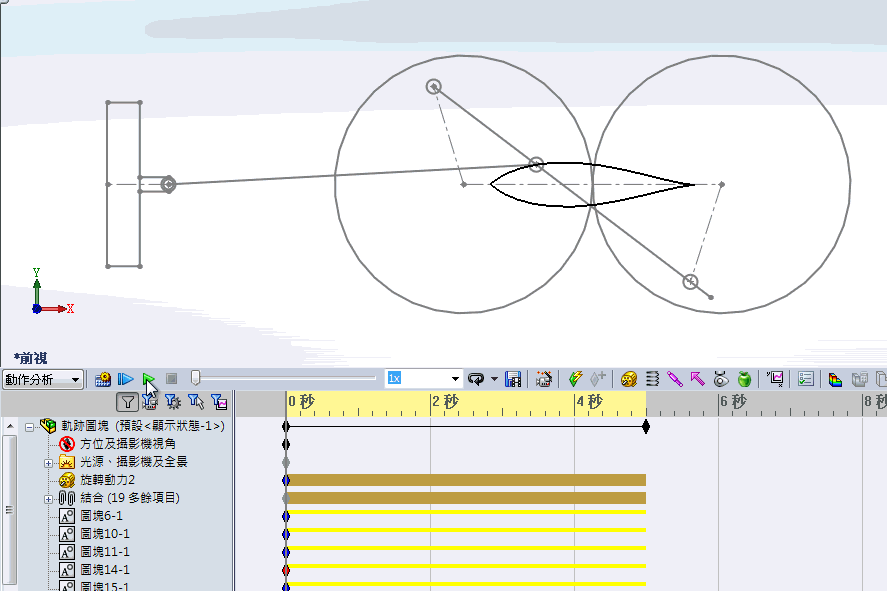Click the playback mode loop icon
Image resolution: width=887 pixels, height=591 pixels.
tap(476, 379)
